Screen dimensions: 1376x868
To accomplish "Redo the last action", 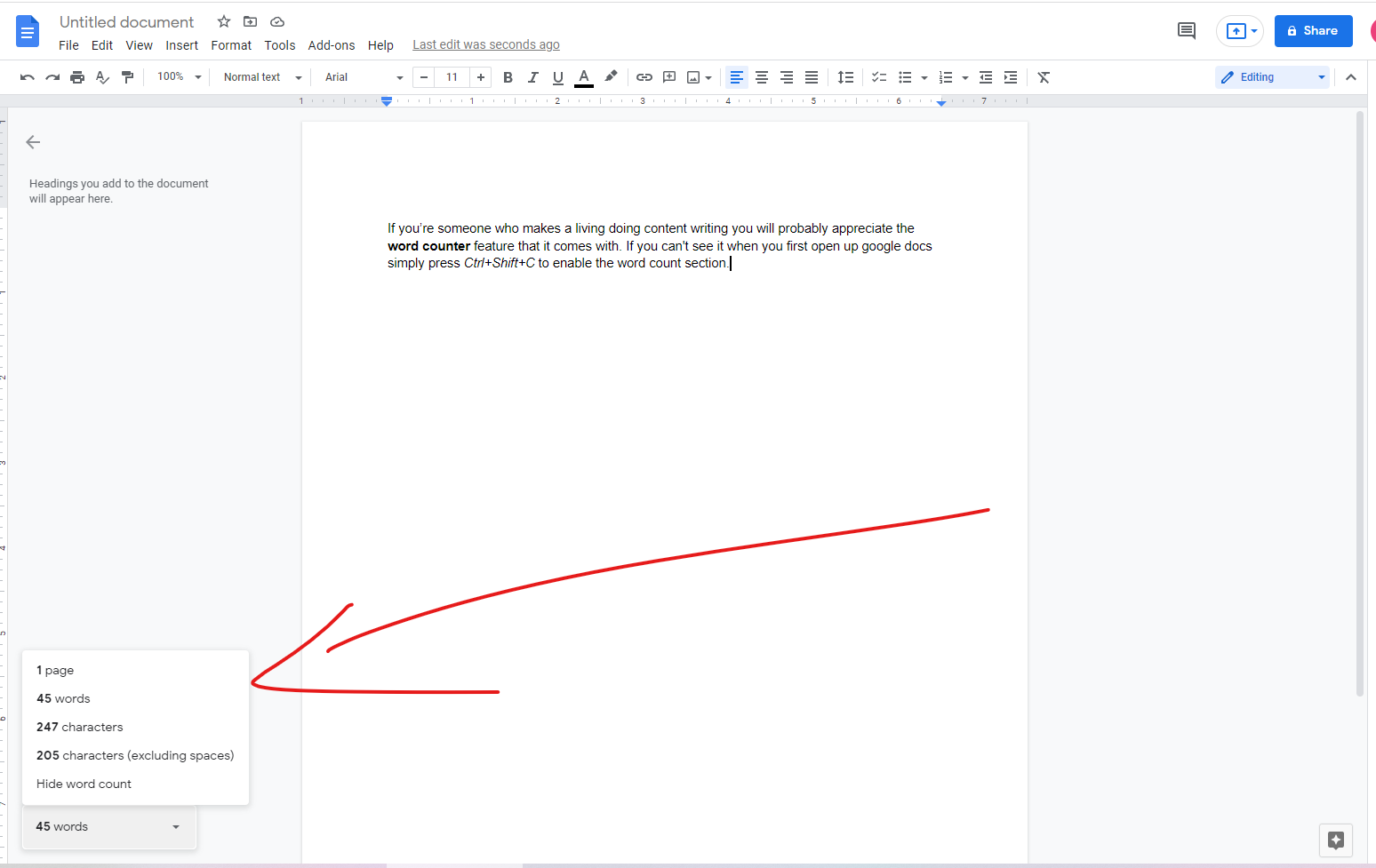I will pos(52,77).
